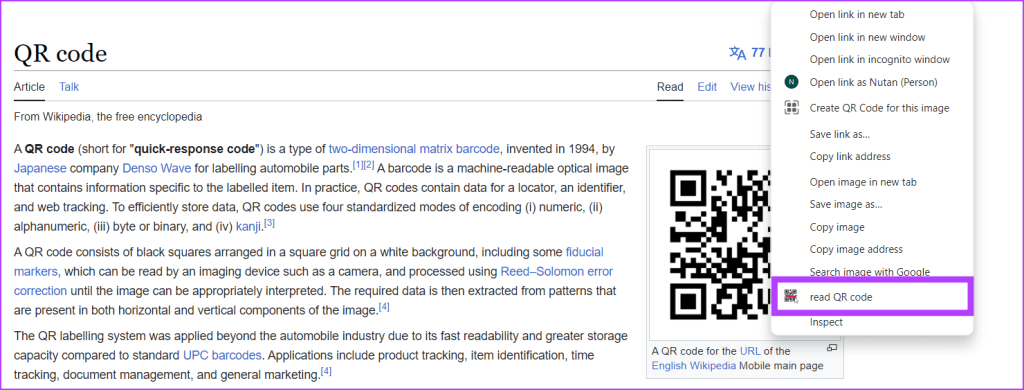Choose Search image with Google
Screen dimensions: 1024x390
point(869,272)
